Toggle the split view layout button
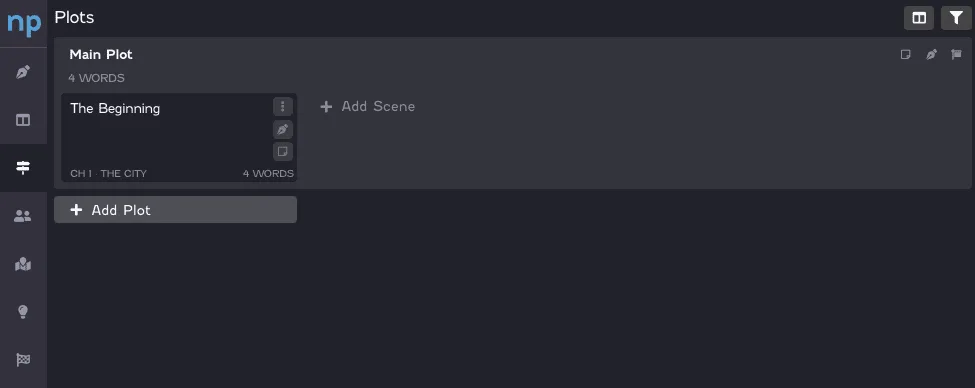 (918, 18)
